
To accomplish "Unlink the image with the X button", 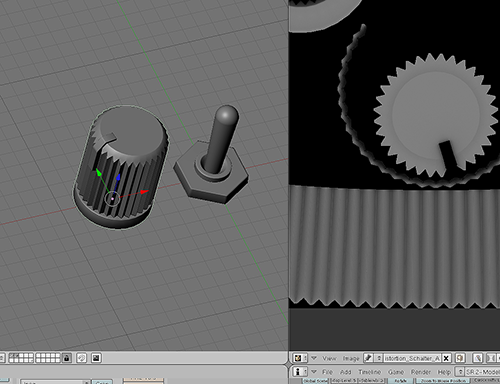I will (446, 358).
